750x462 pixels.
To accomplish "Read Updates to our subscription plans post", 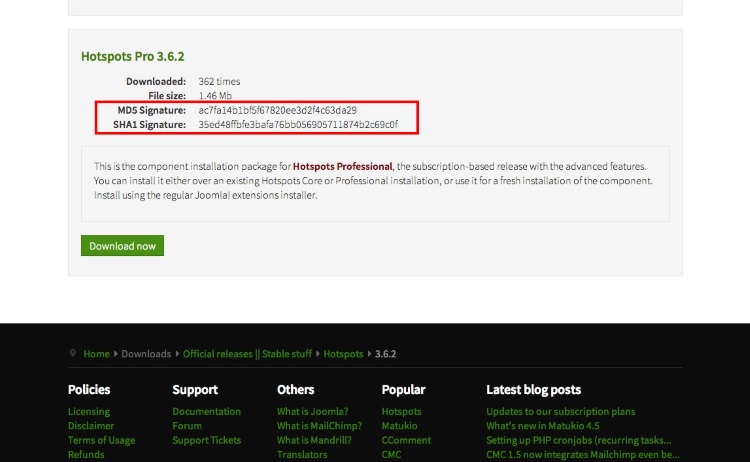I will [560, 412].
